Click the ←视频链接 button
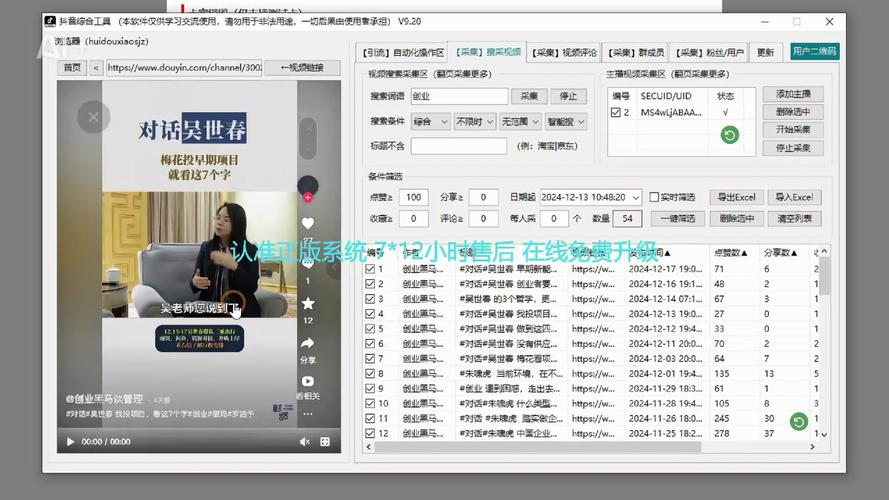Viewport: 889px width, 500px height. [302, 67]
